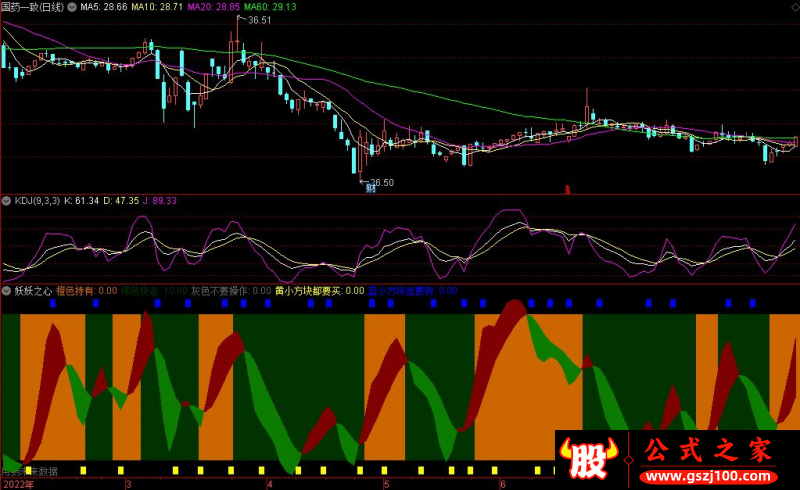800x490 pixels.
Task: Collapse the KDJ(9,3,3) indicator panel arrow
Action: point(7,201)
